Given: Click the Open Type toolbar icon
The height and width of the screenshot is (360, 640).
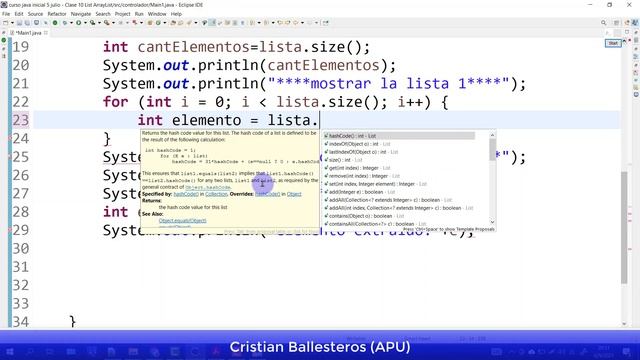Looking at the screenshot, I should pyautogui.click(x=172, y=23).
